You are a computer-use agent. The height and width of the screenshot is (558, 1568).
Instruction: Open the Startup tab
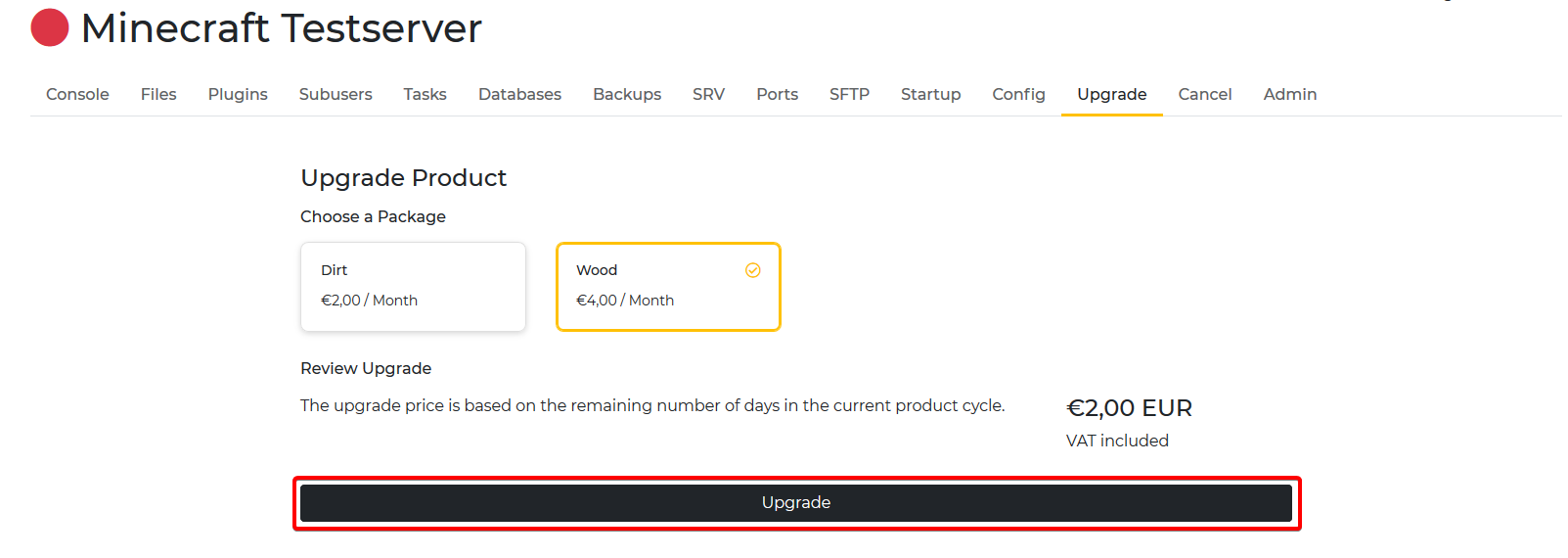[x=930, y=94]
